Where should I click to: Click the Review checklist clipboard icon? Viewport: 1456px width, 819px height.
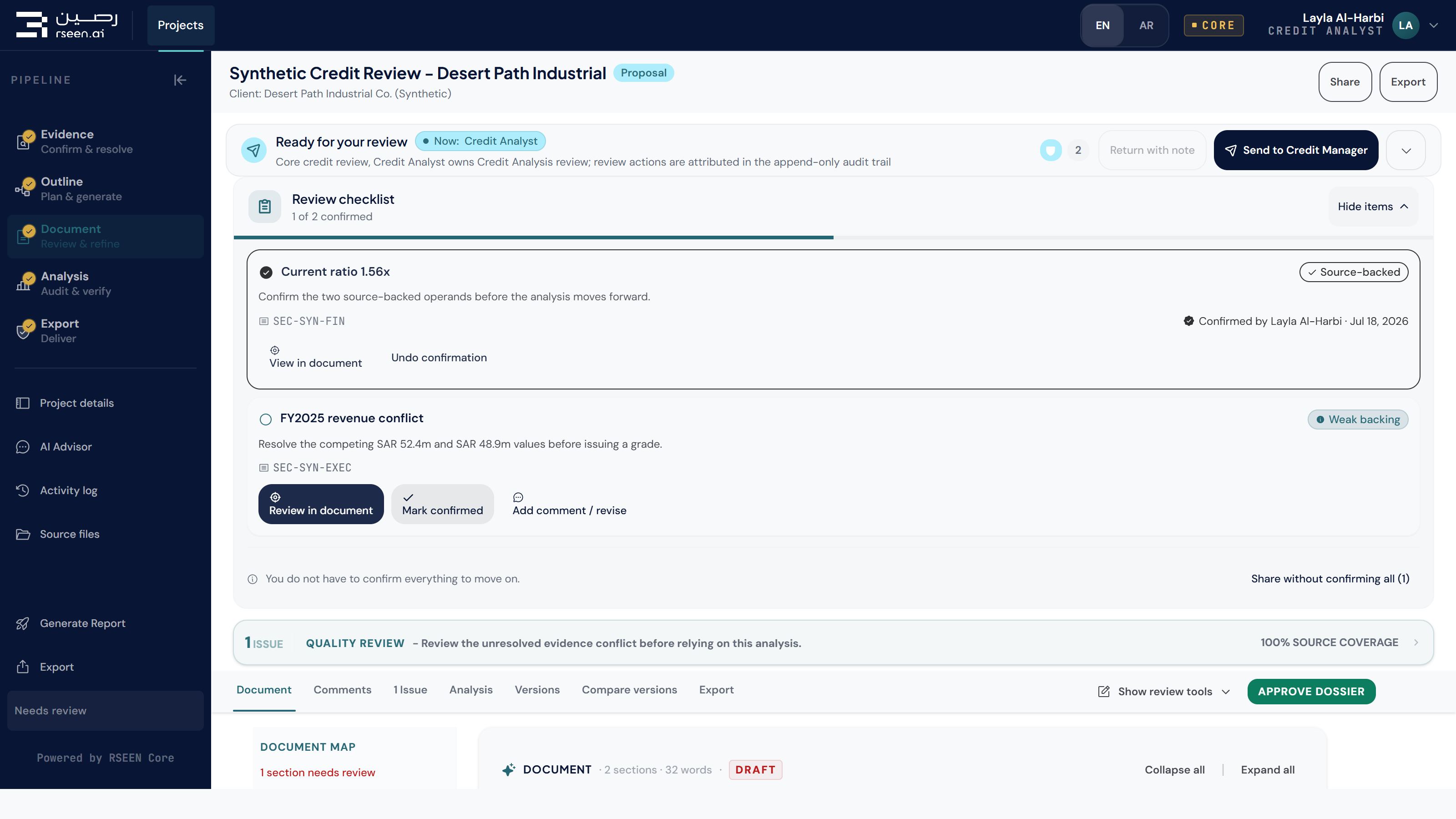[264, 206]
